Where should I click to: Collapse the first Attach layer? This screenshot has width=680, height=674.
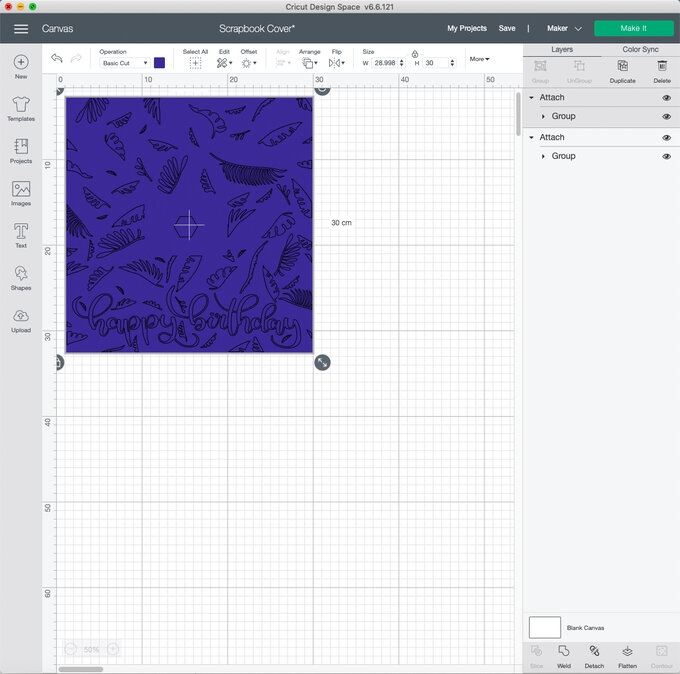tap(531, 98)
